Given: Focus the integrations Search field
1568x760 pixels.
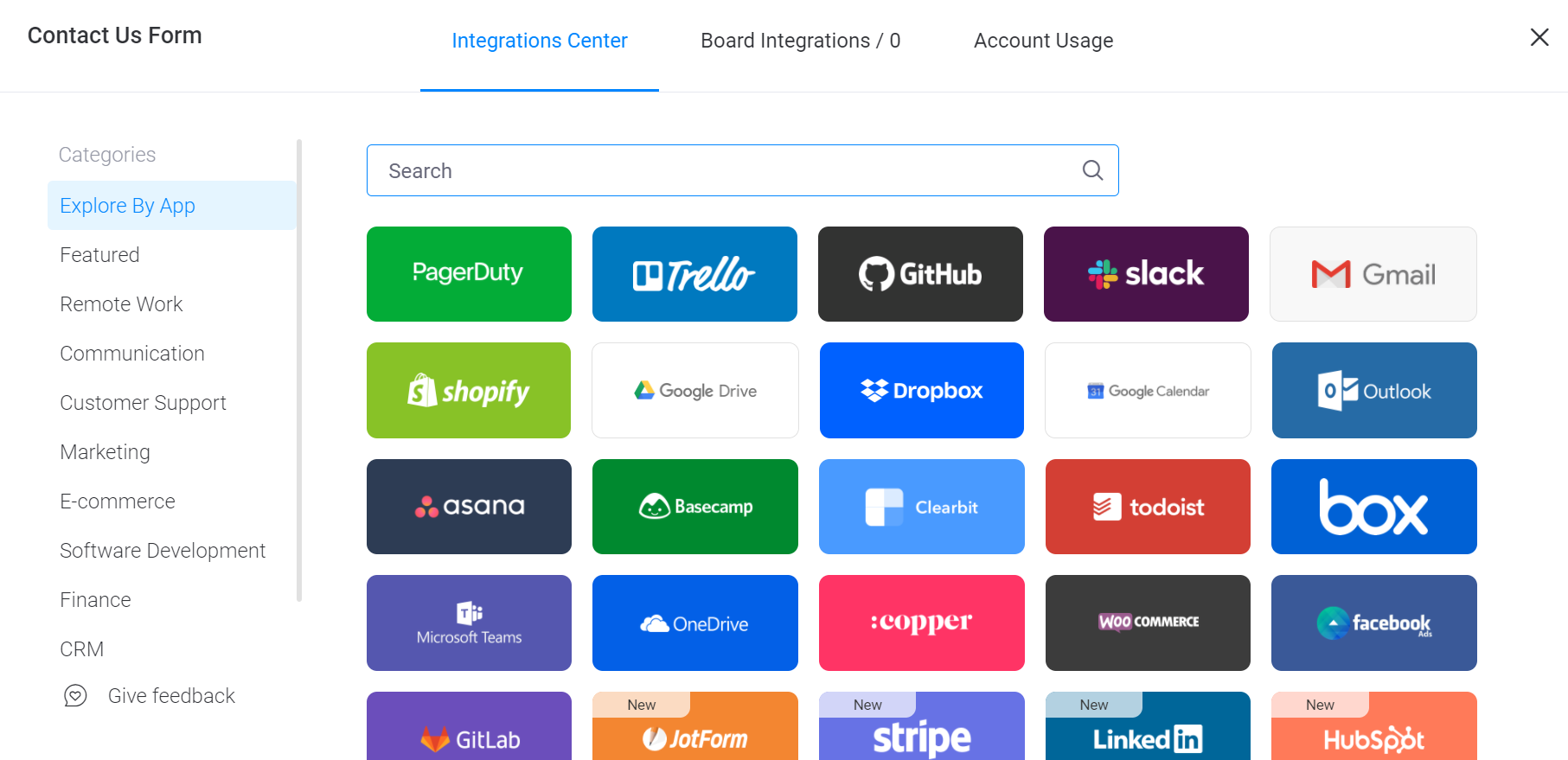Looking at the screenshot, I should tap(743, 170).
